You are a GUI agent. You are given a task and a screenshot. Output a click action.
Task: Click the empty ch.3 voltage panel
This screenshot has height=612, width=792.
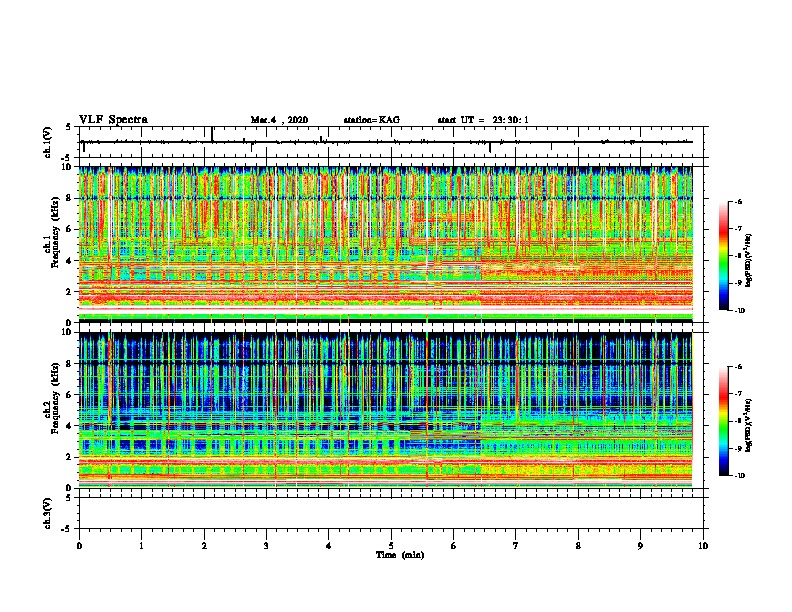(x=391, y=513)
